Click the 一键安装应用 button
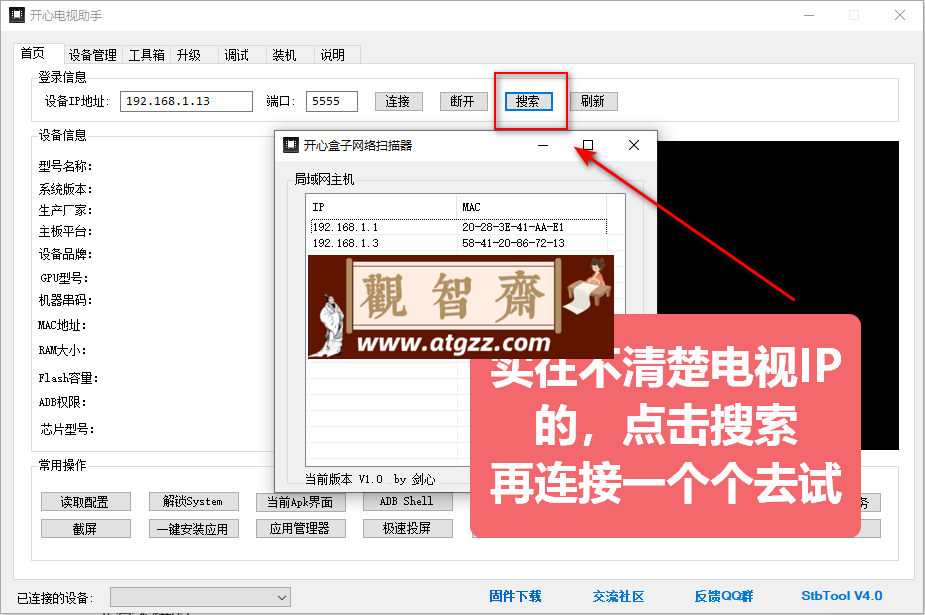 coord(193,528)
